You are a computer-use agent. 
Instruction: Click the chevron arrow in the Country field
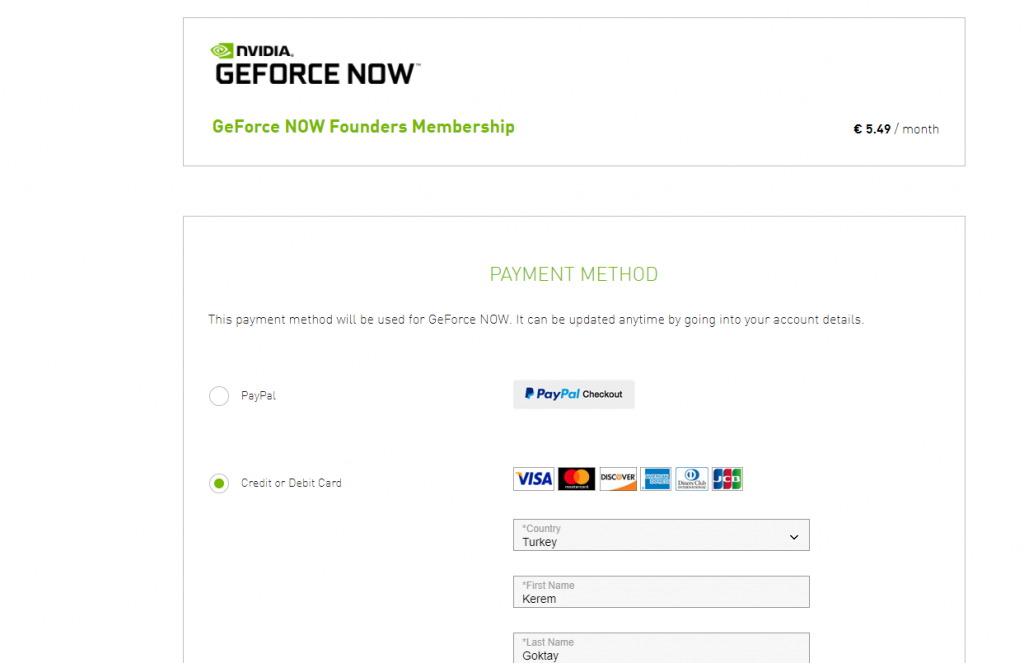(x=794, y=537)
